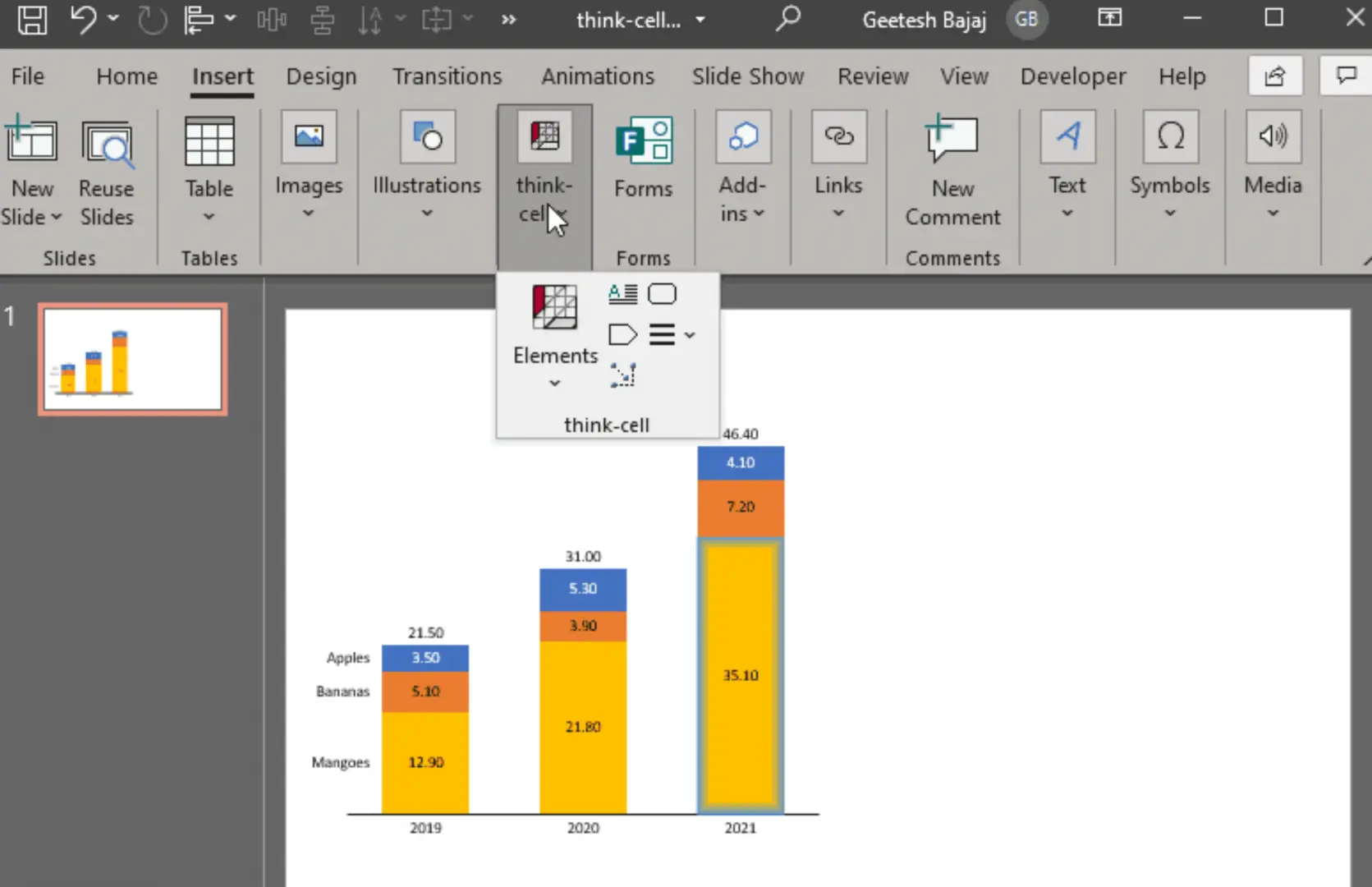Select the slide 1 thumbnail
This screenshot has height=887, width=1372.
[x=132, y=359]
